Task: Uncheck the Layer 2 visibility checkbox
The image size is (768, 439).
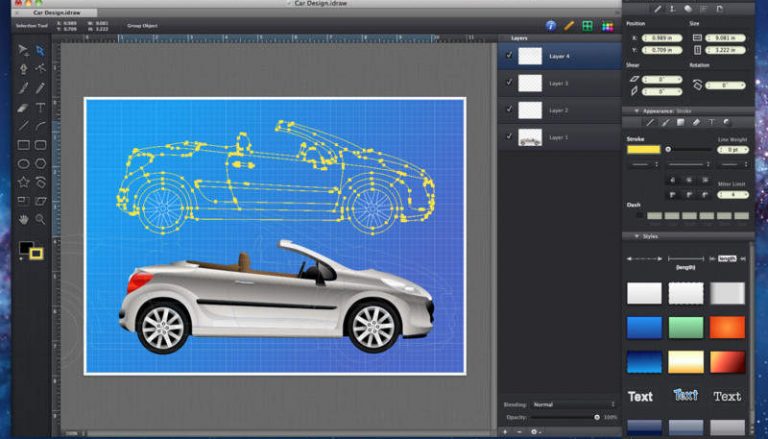Action: click(509, 110)
